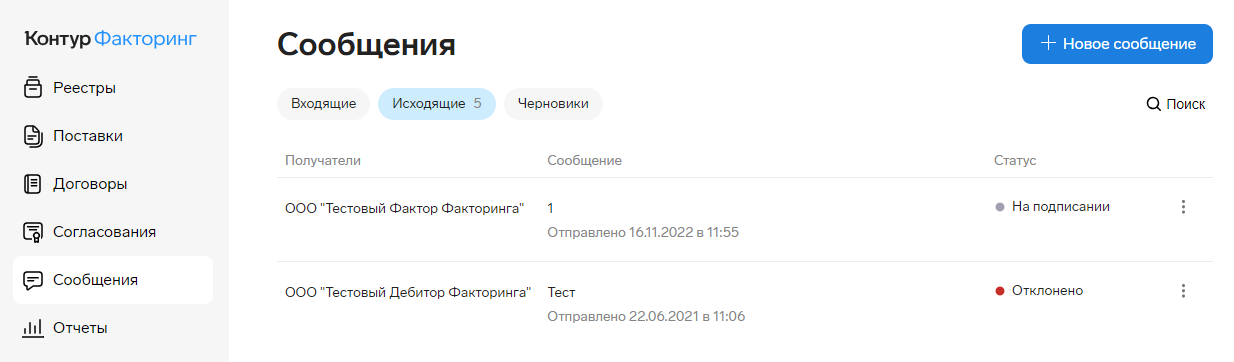Click the Контур Факторинг logo
The image size is (1234, 362).
110,39
